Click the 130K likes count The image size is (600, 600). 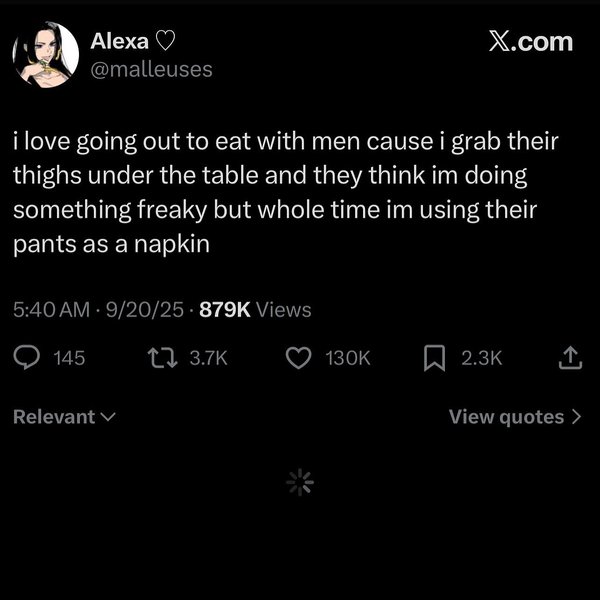(348, 358)
